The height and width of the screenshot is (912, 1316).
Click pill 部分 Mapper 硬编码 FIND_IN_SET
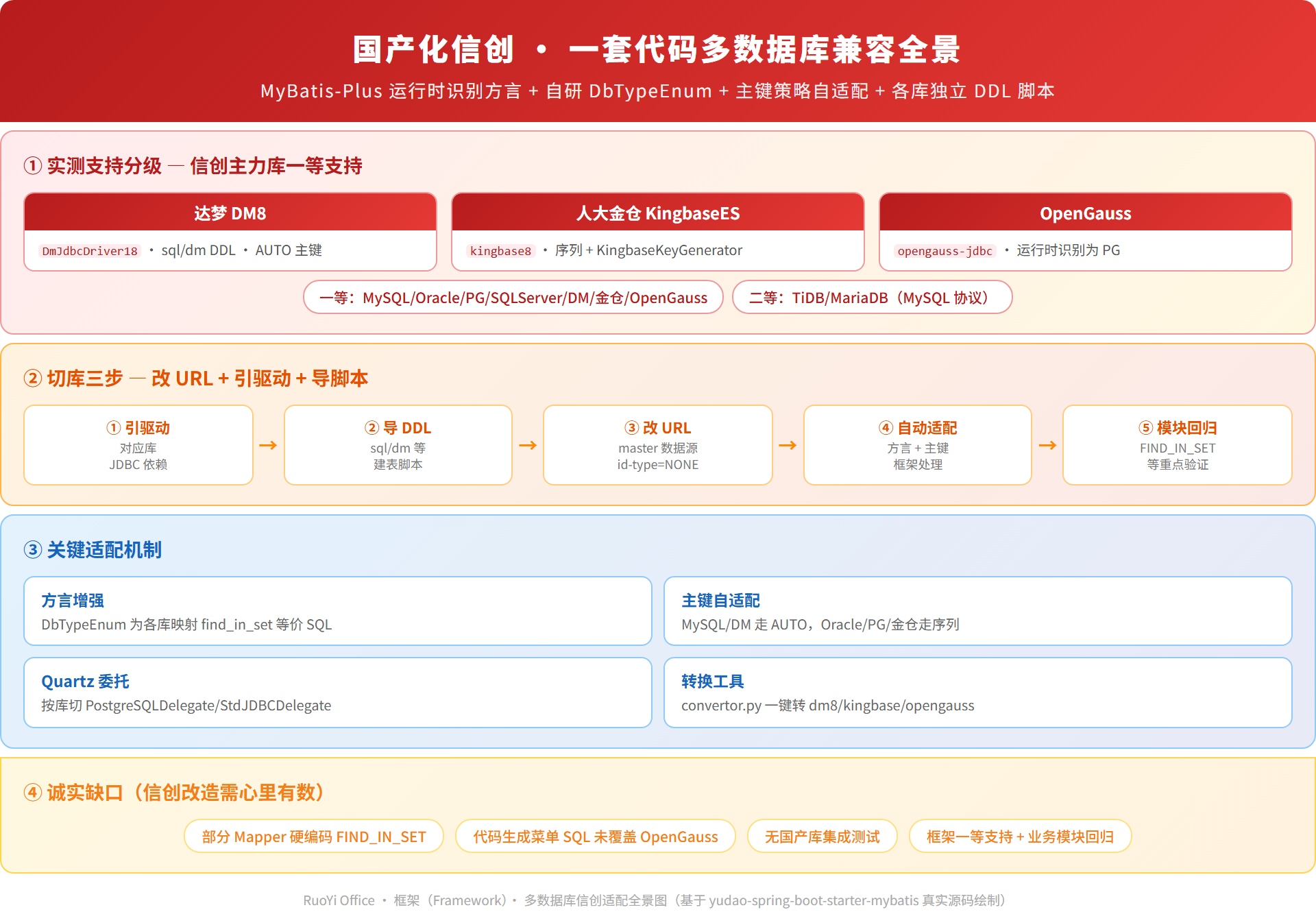tap(314, 837)
